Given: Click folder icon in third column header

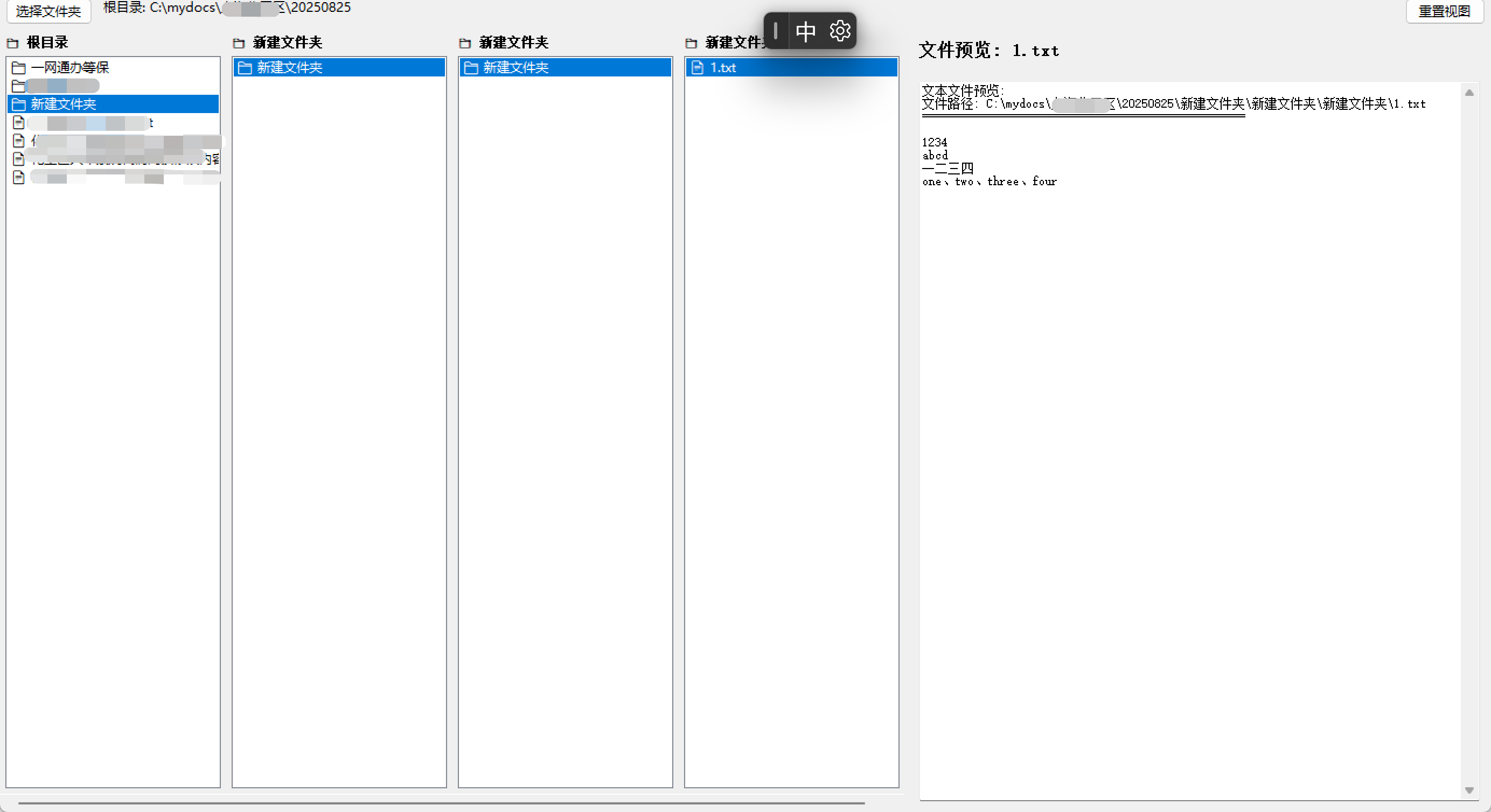Looking at the screenshot, I should click(x=465, y=43).
